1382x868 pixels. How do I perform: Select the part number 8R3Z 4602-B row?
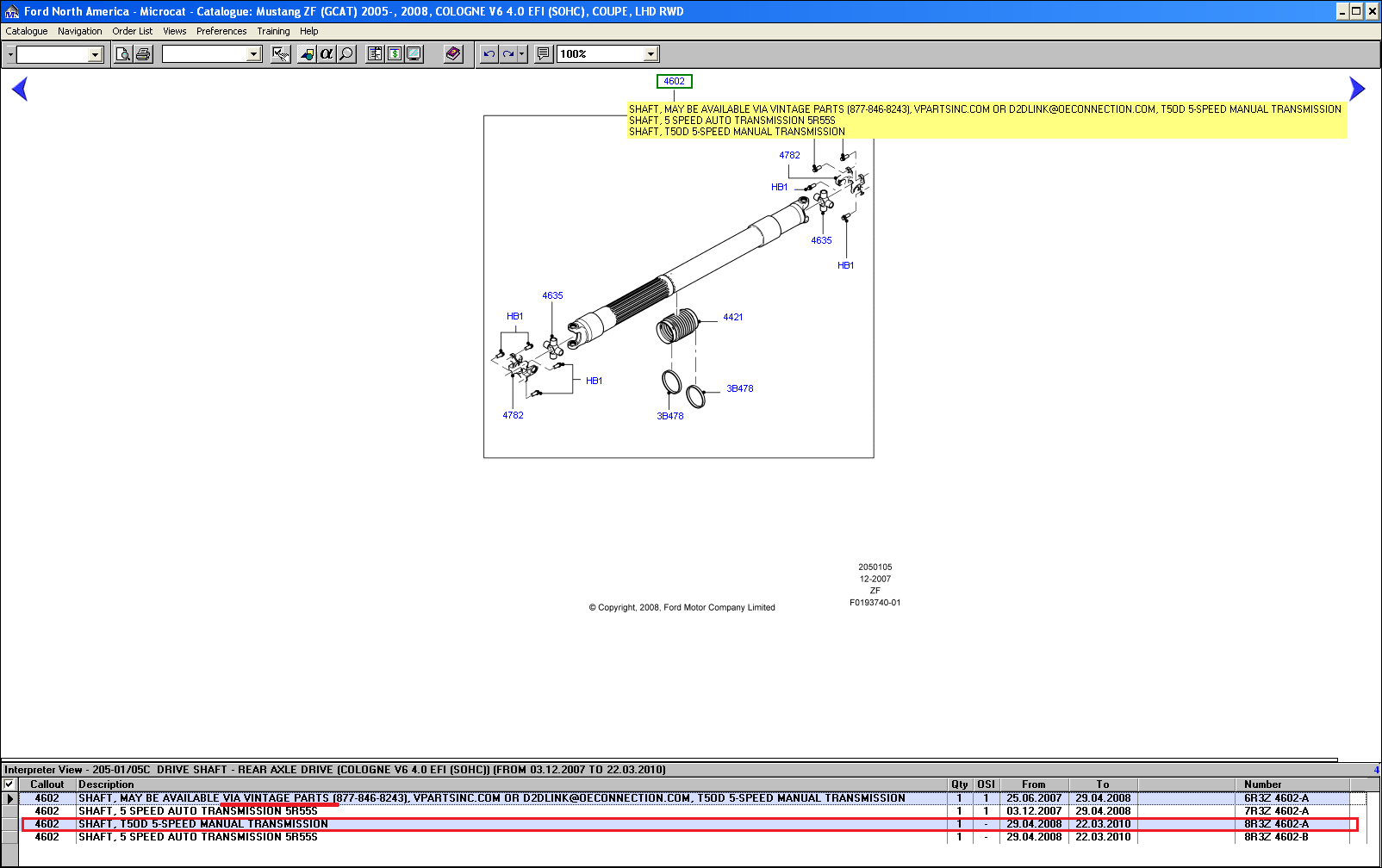(x=693, y=837)
